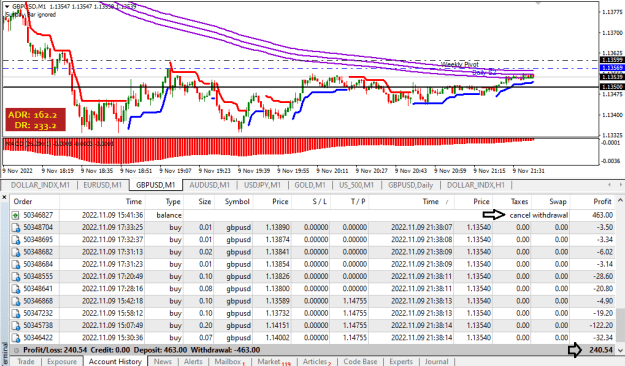Click the order icon for 50346422

coord(15,338)
